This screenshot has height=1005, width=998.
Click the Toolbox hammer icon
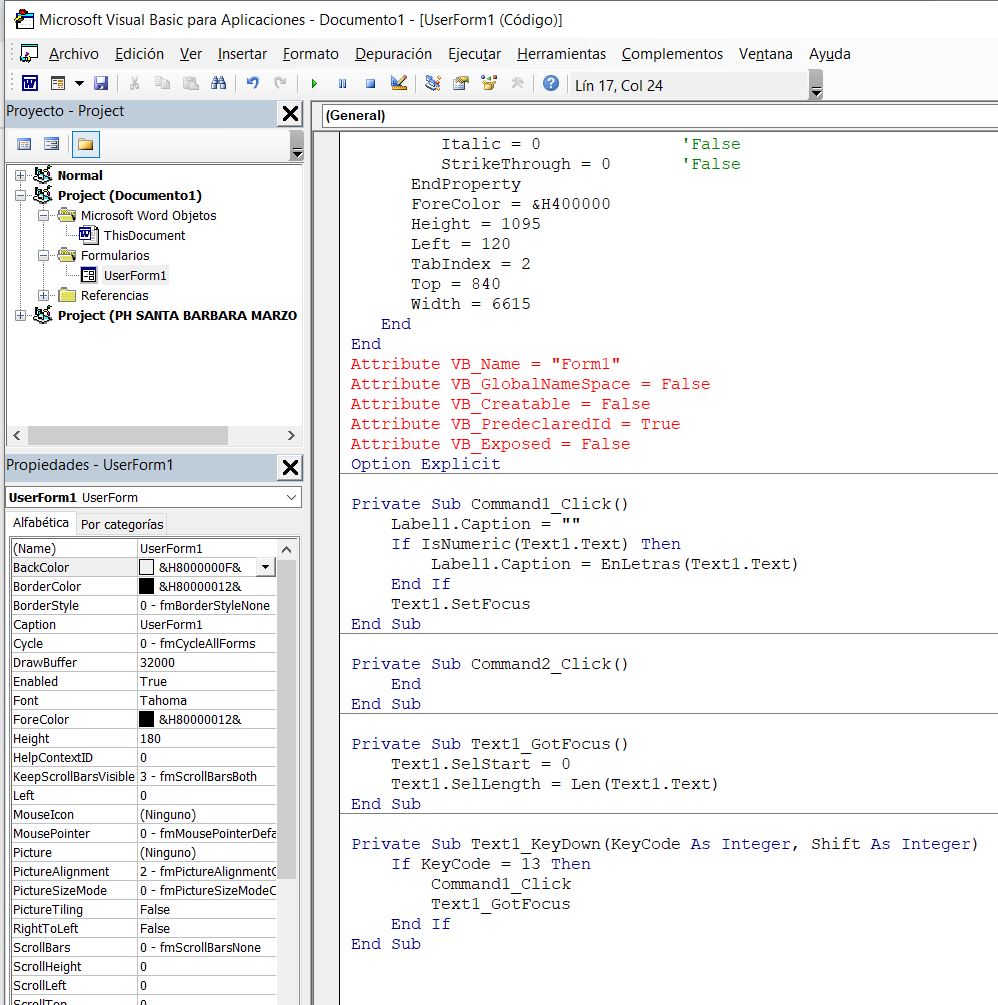[517, 83]
